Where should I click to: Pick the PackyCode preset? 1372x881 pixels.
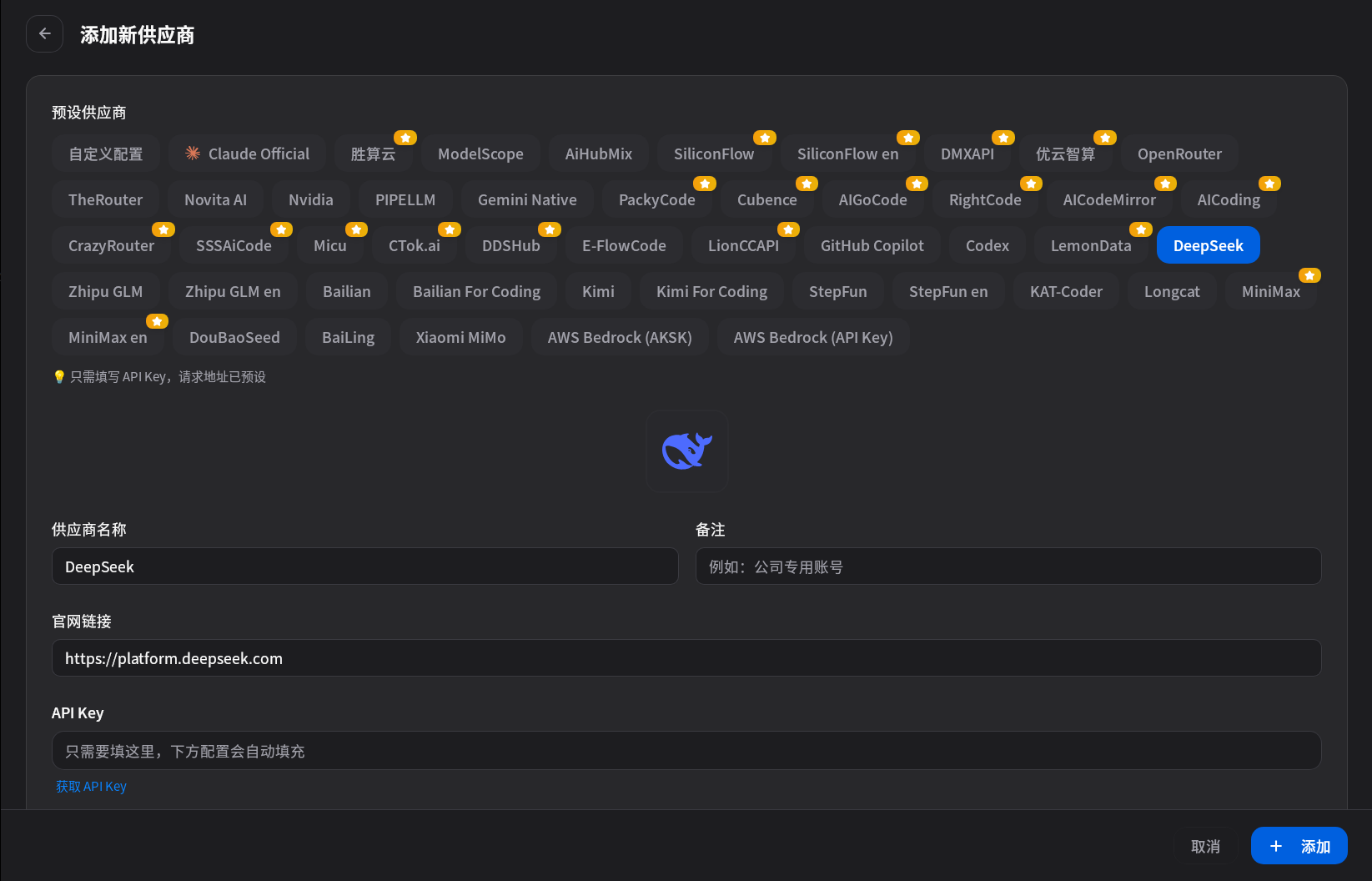[657, 199]
